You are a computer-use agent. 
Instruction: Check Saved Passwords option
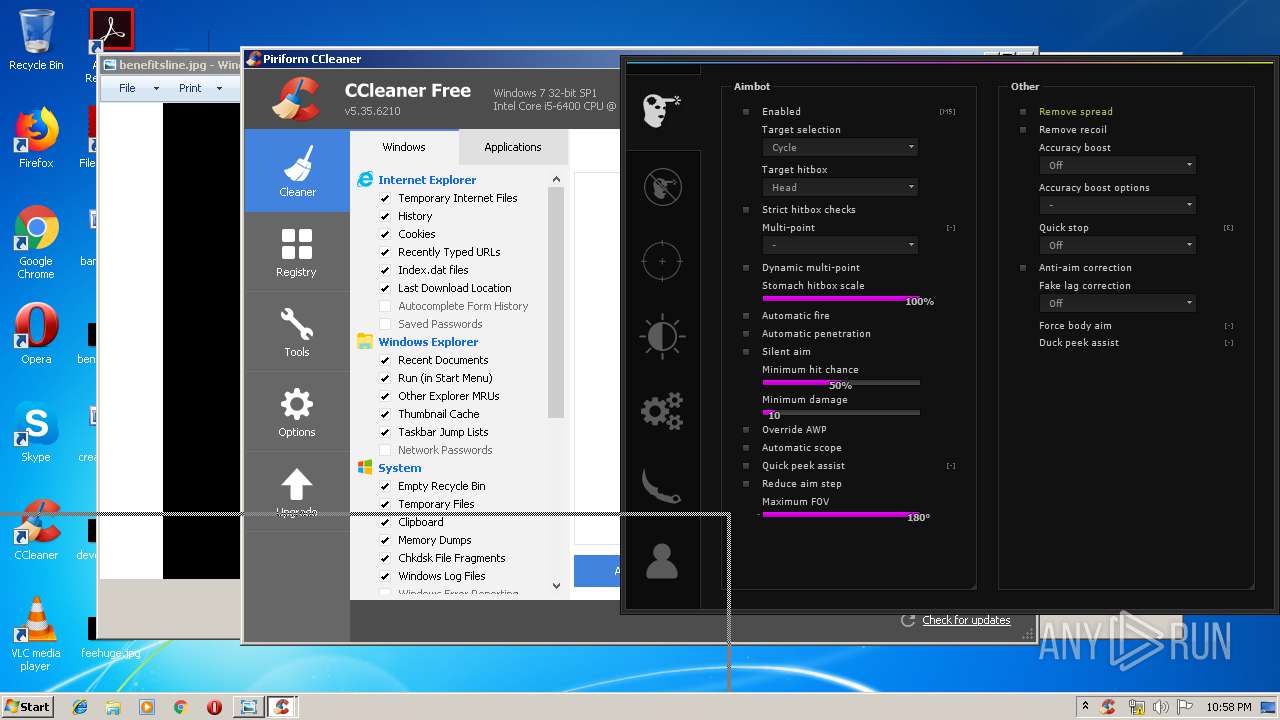click(385, 324)
